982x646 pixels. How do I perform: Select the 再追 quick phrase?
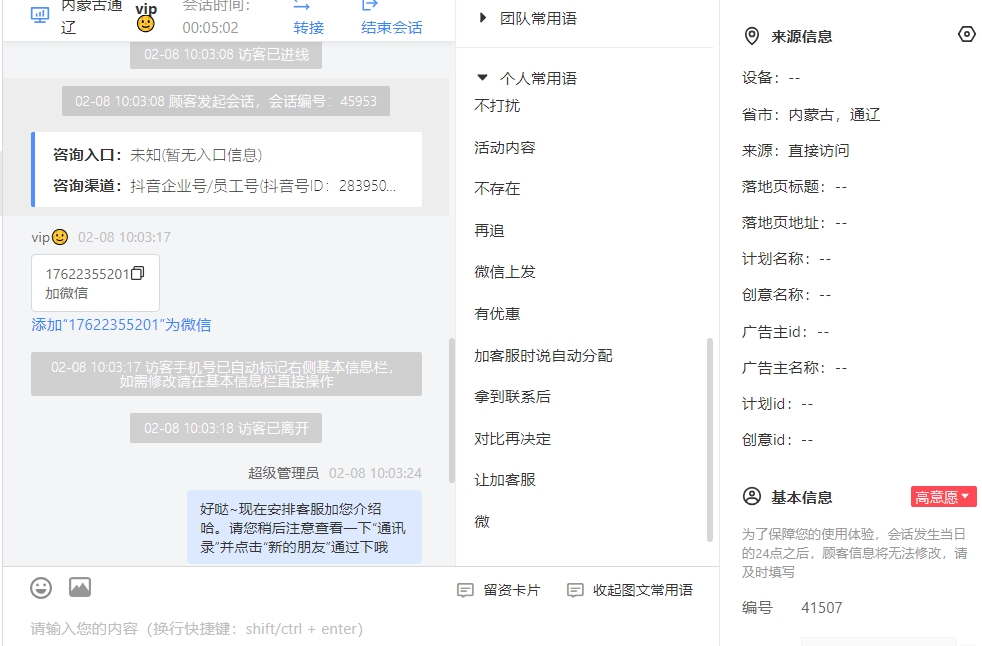(489, 231)
